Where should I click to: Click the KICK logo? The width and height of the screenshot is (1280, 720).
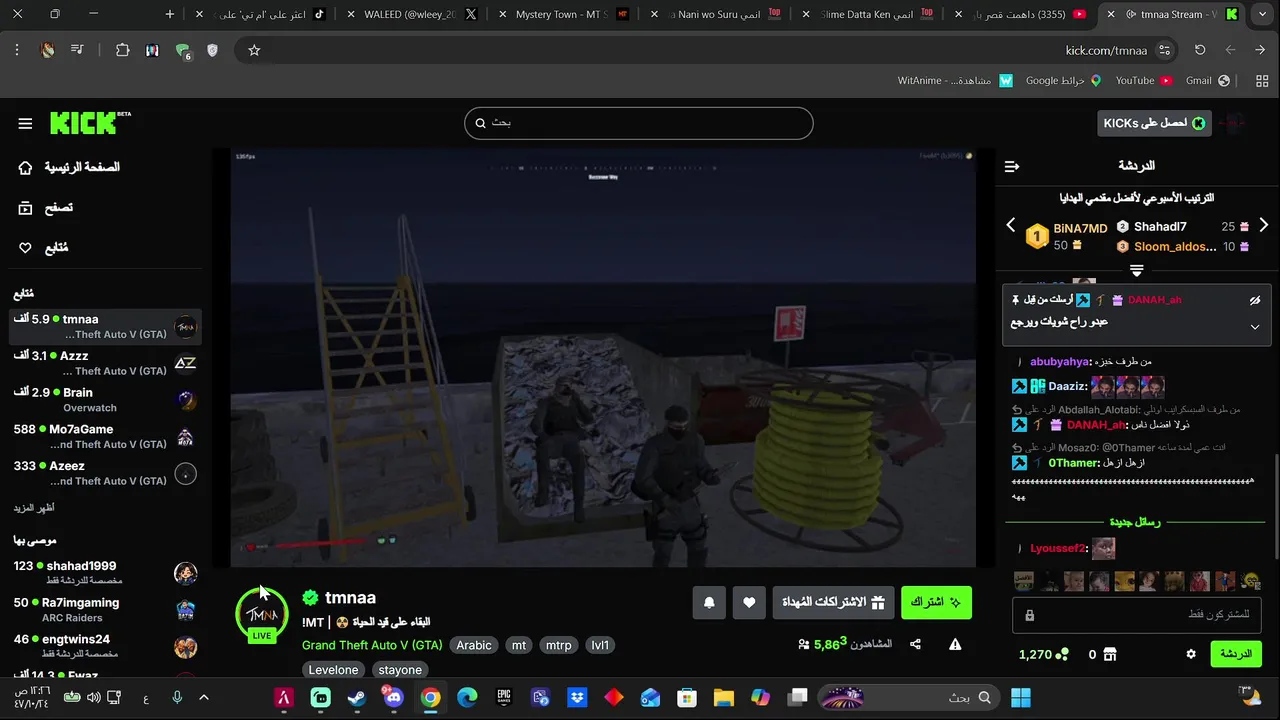pyautogui.click(x=90, y=122)
